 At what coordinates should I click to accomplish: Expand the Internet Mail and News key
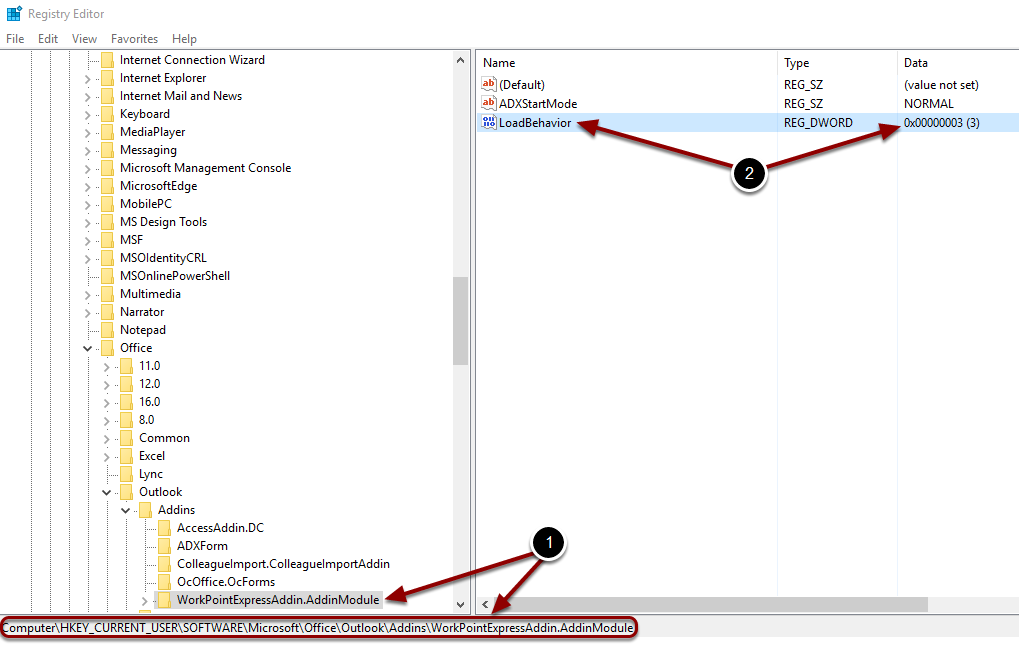pos(88,97)
